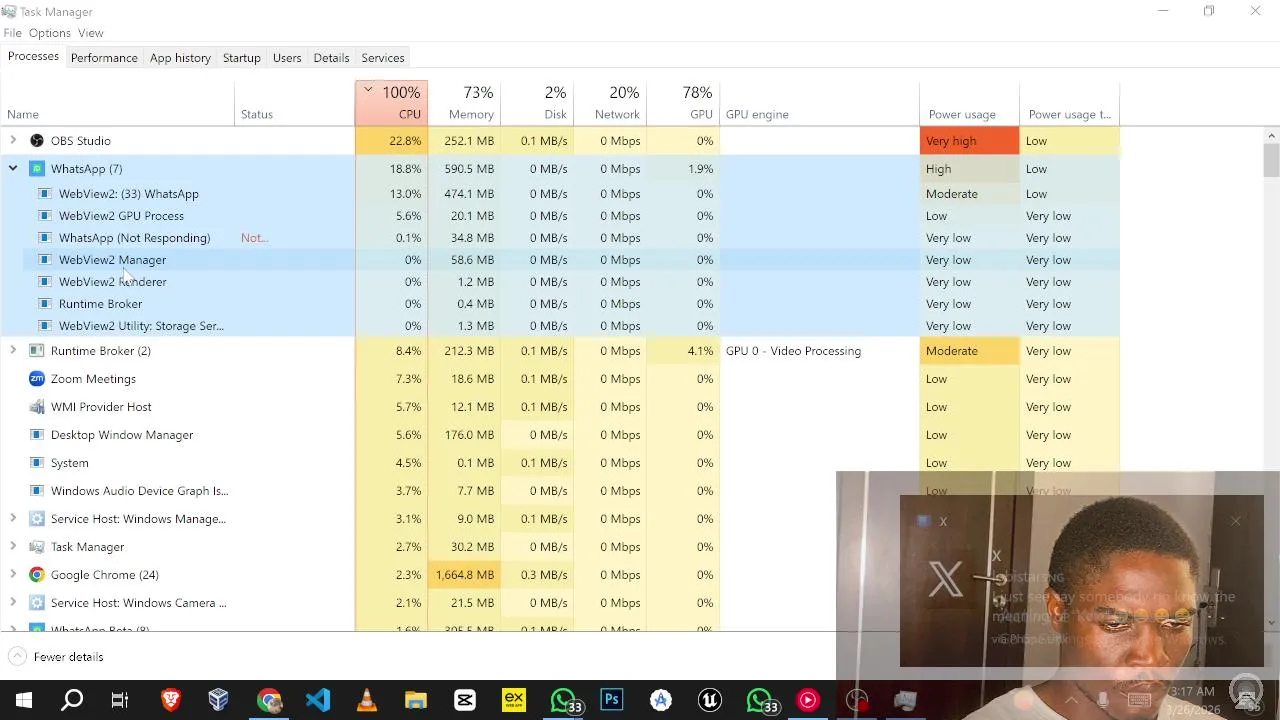Click the Fewer details button
1280x720 pixels.
[56, 657]
